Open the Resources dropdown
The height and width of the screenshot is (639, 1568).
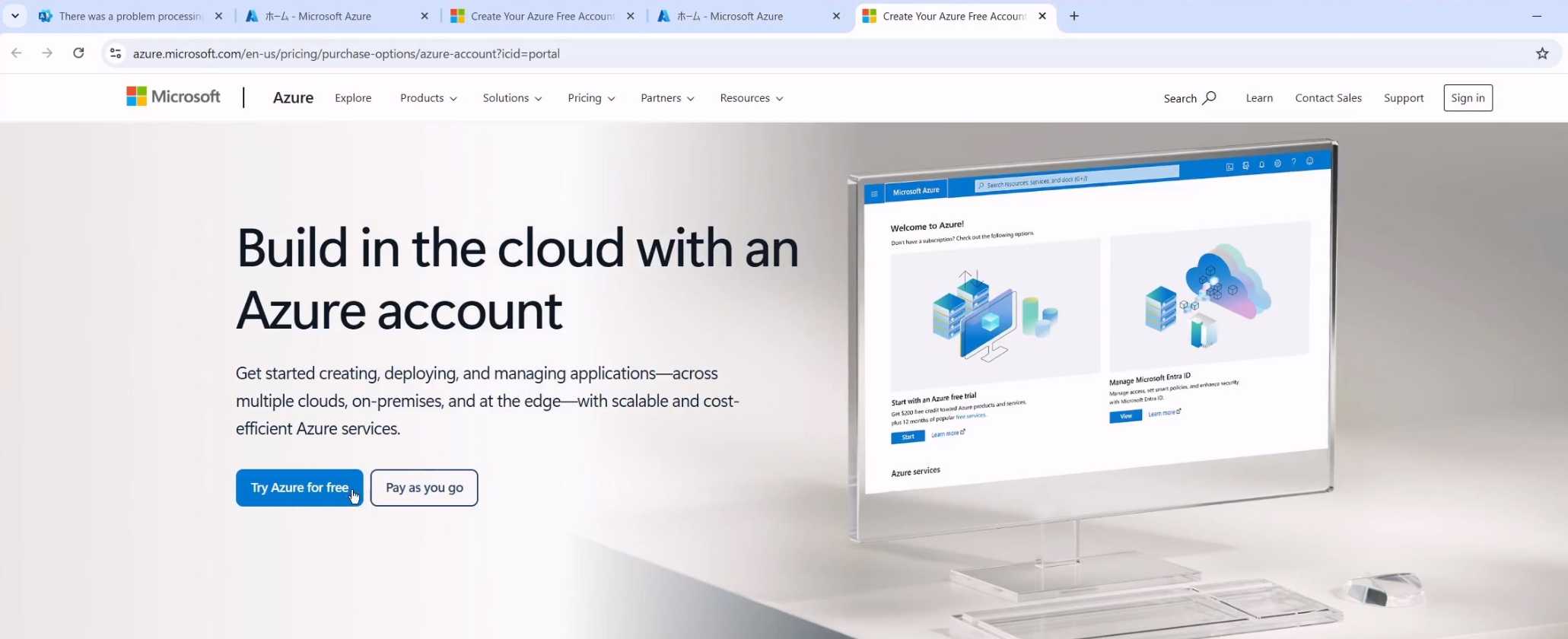pos(751,98)
